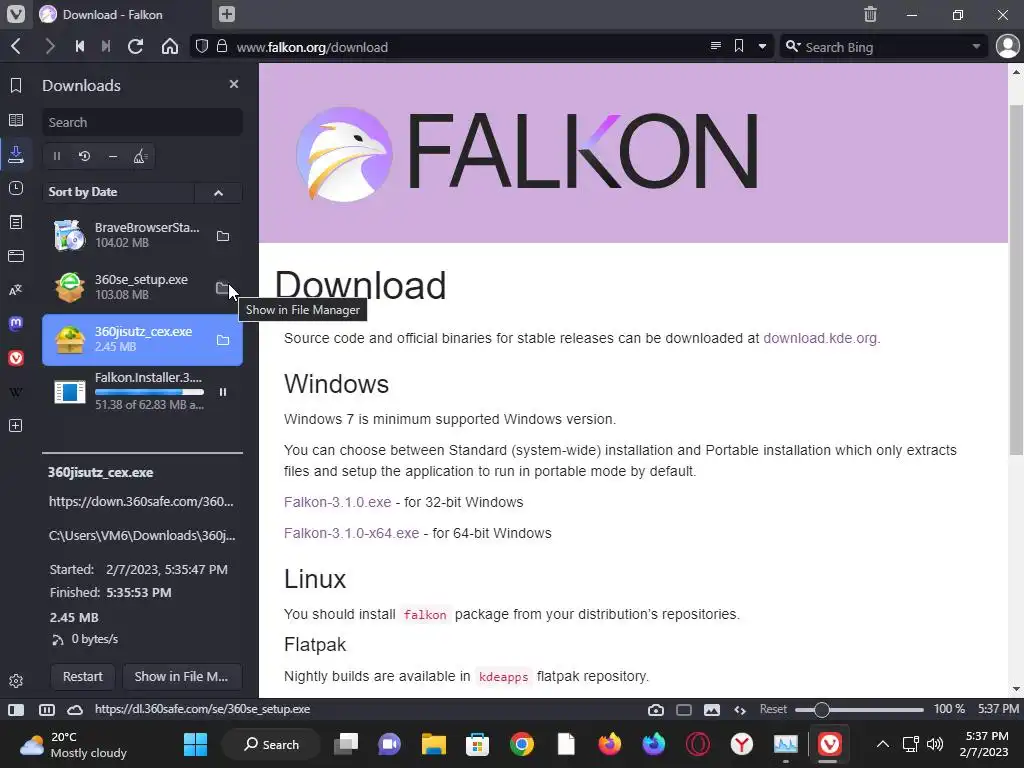Click the Show in File Manager button
The height and width of the screenshot is (768, 1024).
[x=182, y=677]
